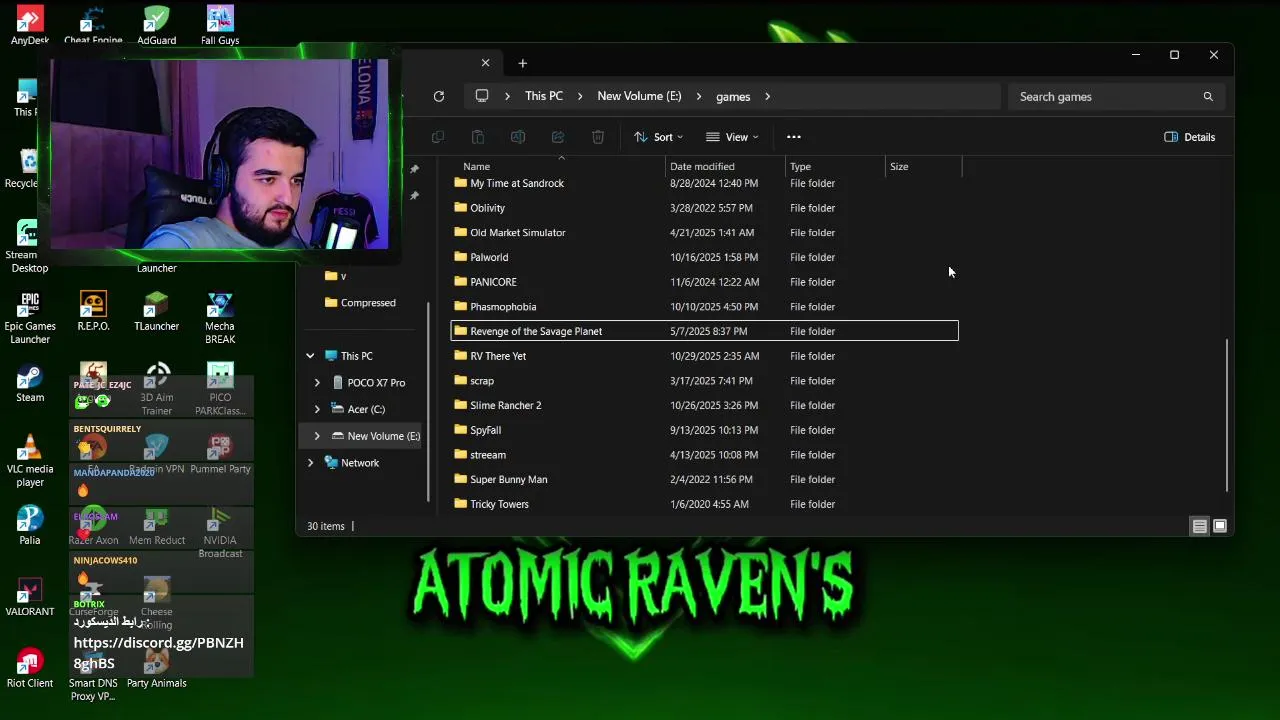Click chevron after games in breadcrumb
Image resolution: width=1280 pixels, height=720 pixels.
pos(767,97)
